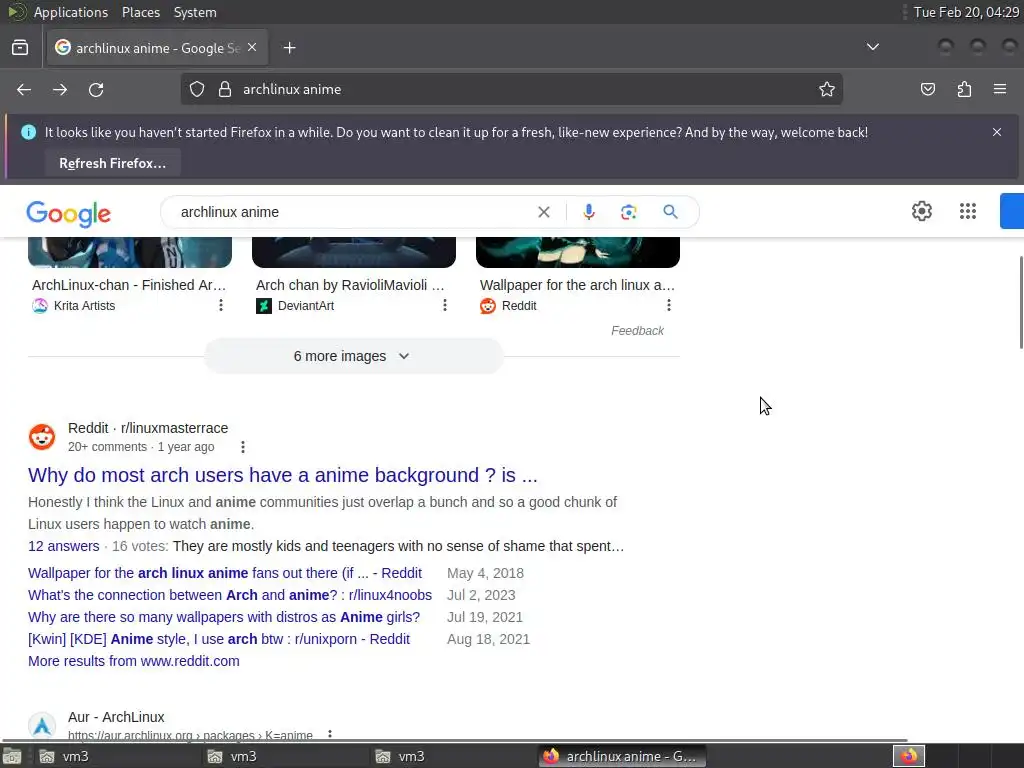The height and width of the screenshot is (768, 1024).
Task: Clear the Google search box text
Action: (543, 212)
